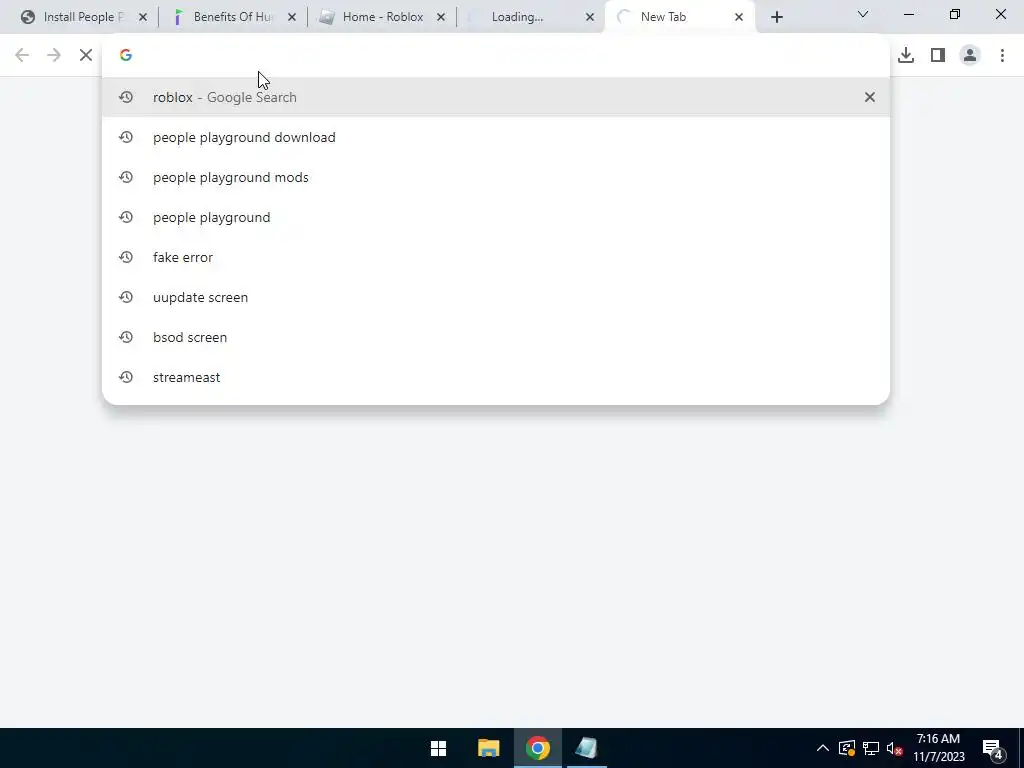The width and height of the screenshot is (1024, 768).
Task: Click the Google G icon in the address bar
Action: pyautogui.click(x=126, y=56)
